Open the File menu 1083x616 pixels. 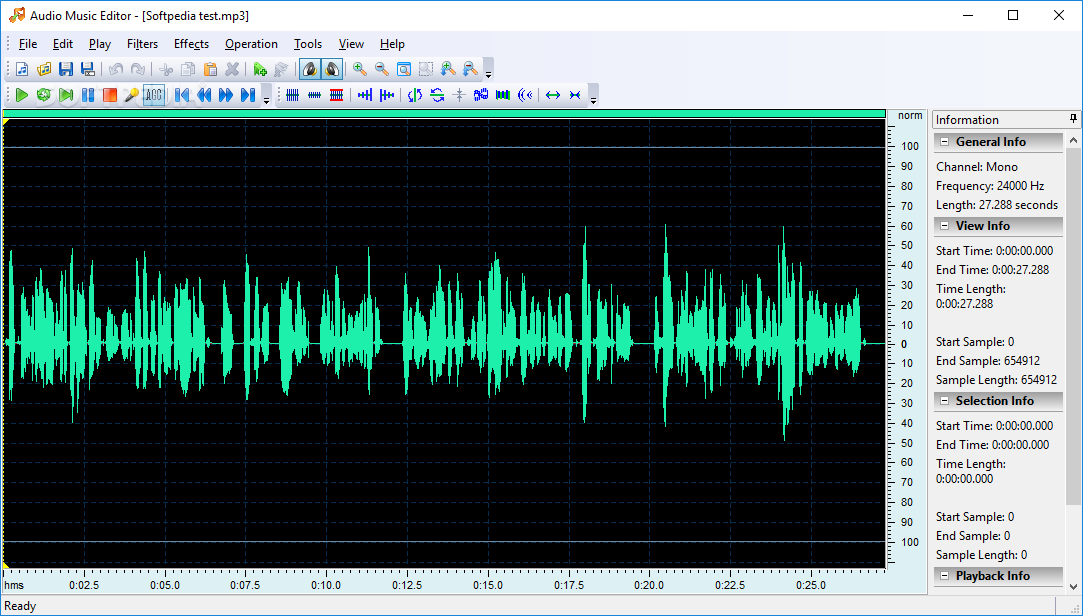pyautogui.click(x=28, y=44)
